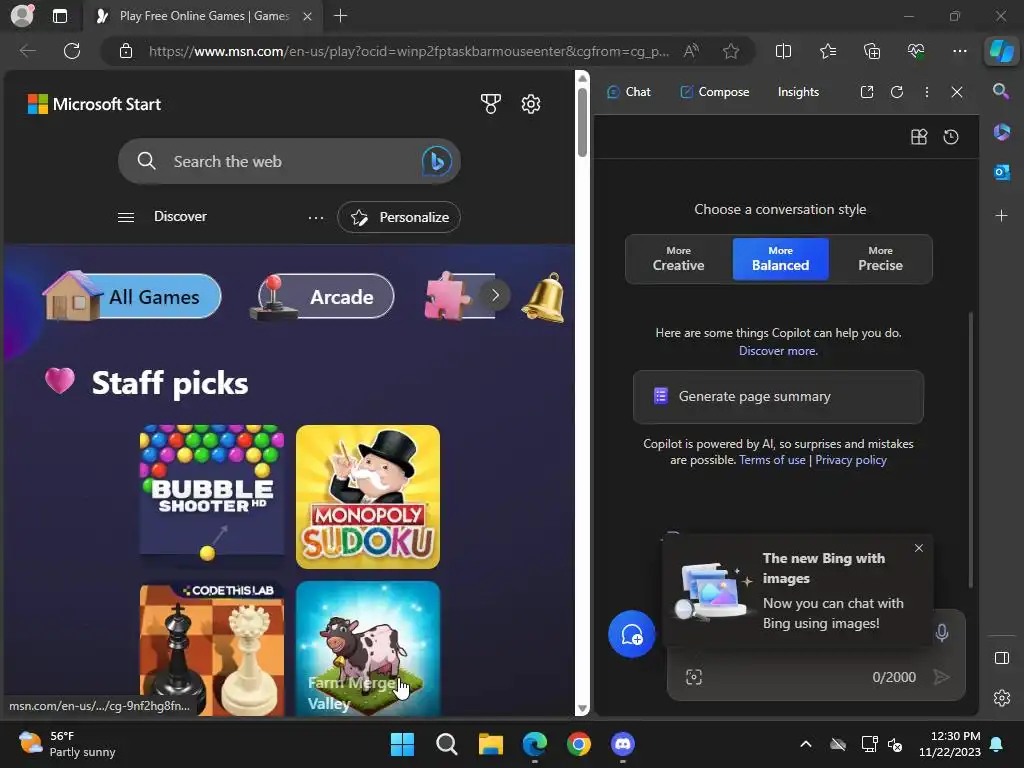The image size is (1024, 768).
Task: Refresh the Copilot pane
Action: pyautogui.click(x=897, y=92)
